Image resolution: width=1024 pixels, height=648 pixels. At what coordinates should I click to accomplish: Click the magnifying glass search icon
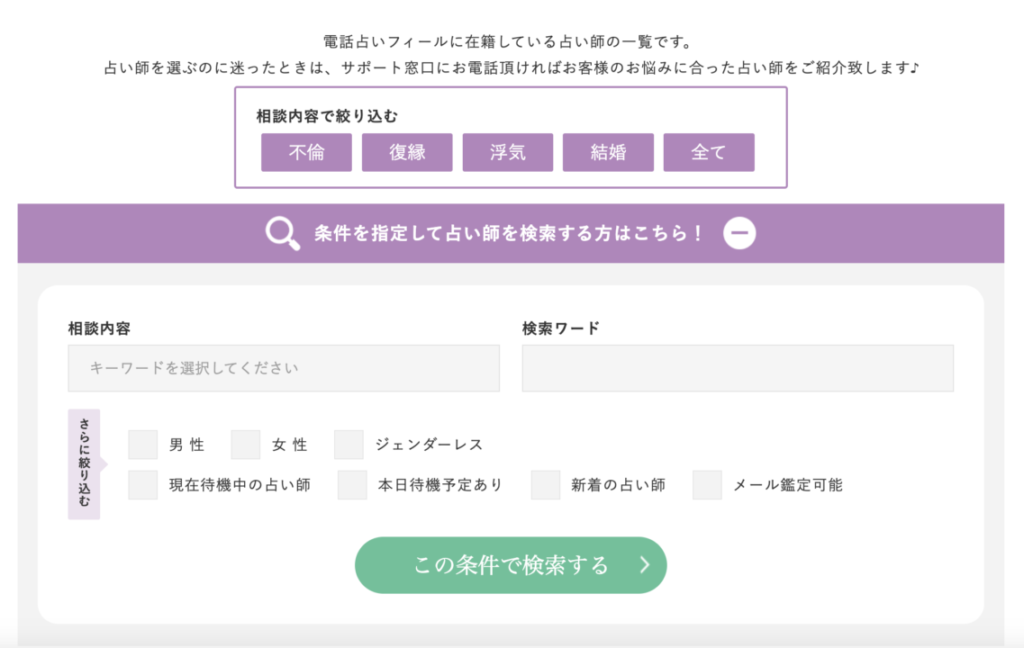(282, 234)
